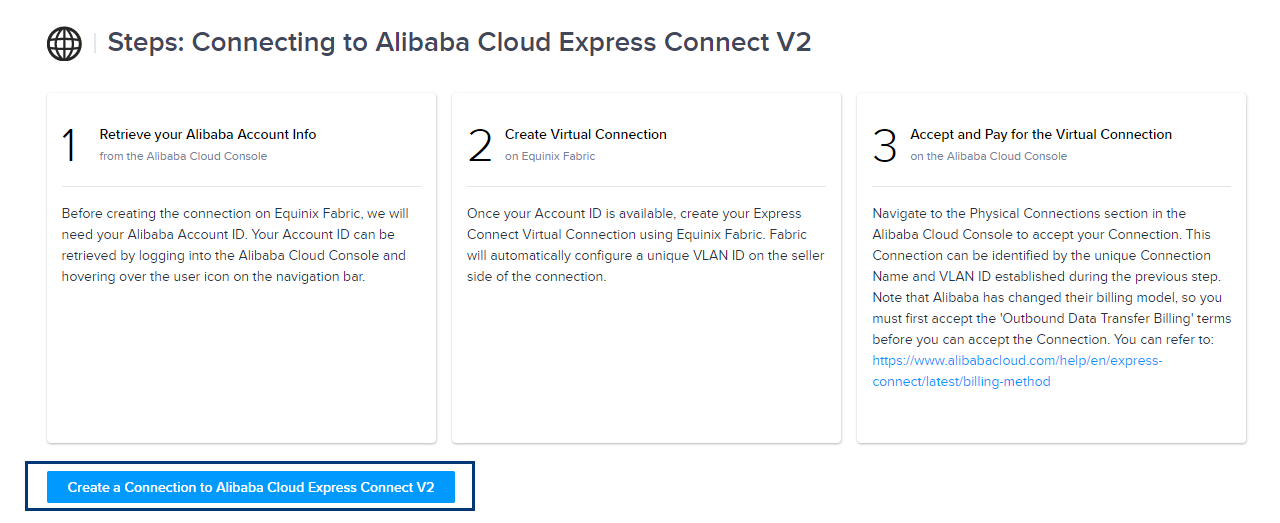
Task: Click the 'on Equinix Fabric' subtitle
Action: (550, 156)
